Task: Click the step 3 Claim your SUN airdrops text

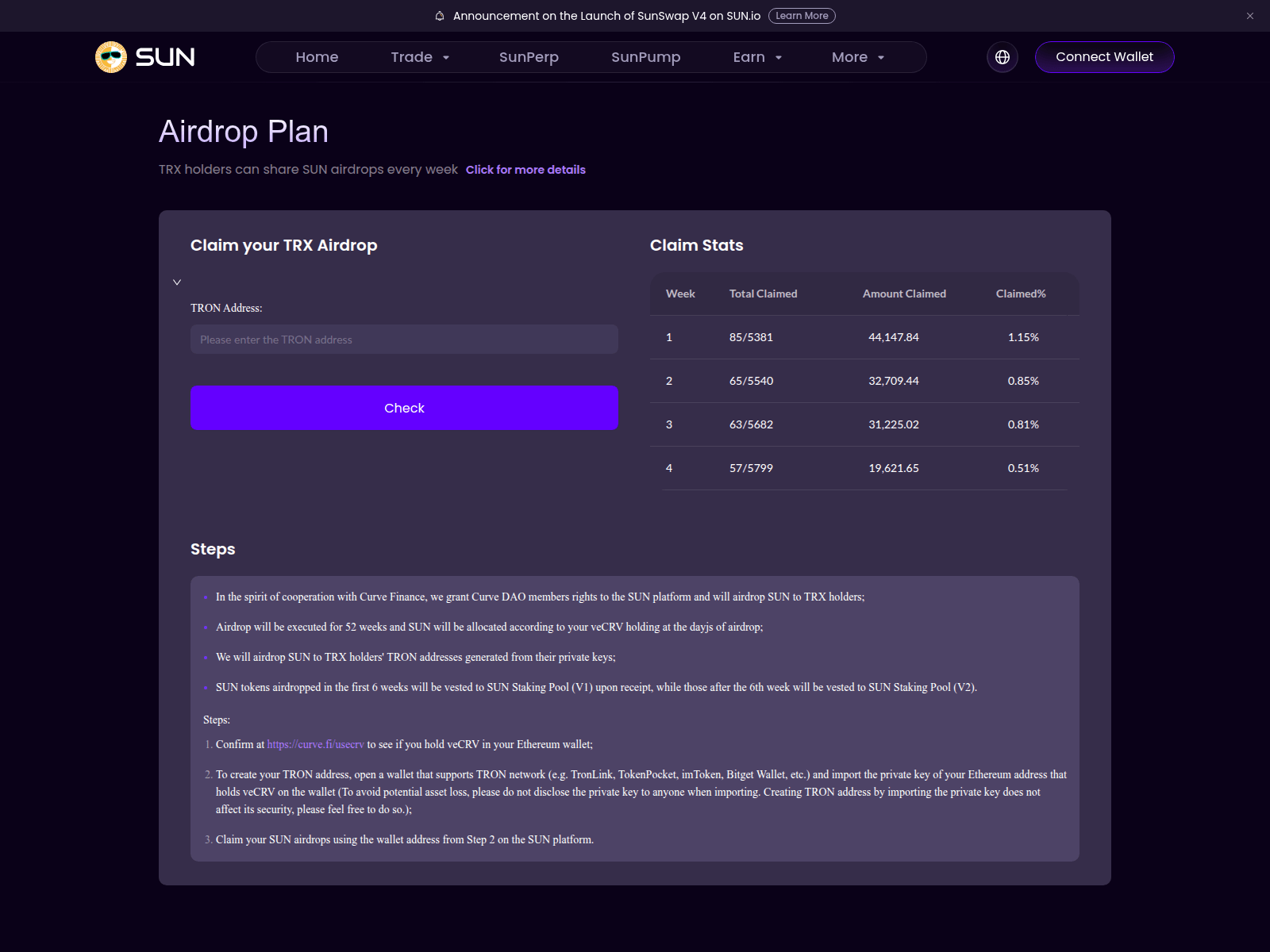Action: 405,839
